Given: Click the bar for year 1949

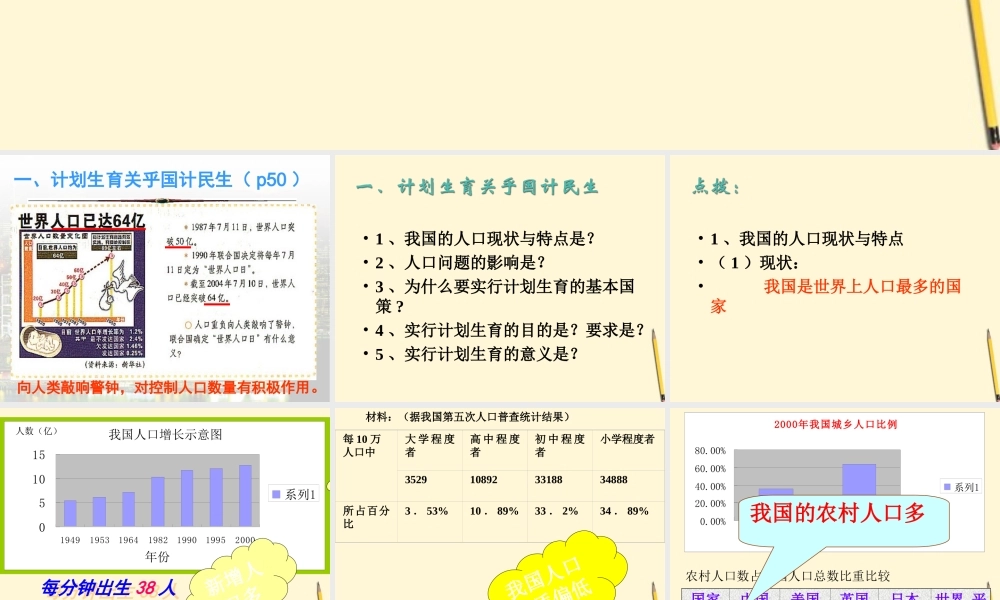Looking at the screenshot, I should [x=70, y=513].
